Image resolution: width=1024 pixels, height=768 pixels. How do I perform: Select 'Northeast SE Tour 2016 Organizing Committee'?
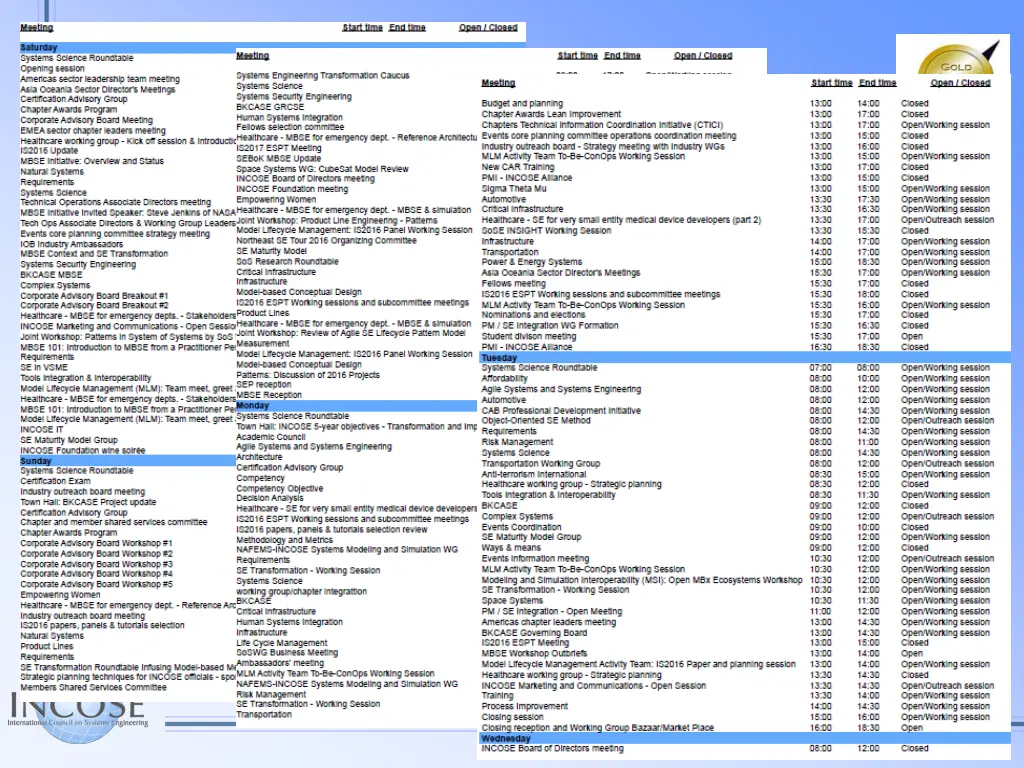pos(326,241)
